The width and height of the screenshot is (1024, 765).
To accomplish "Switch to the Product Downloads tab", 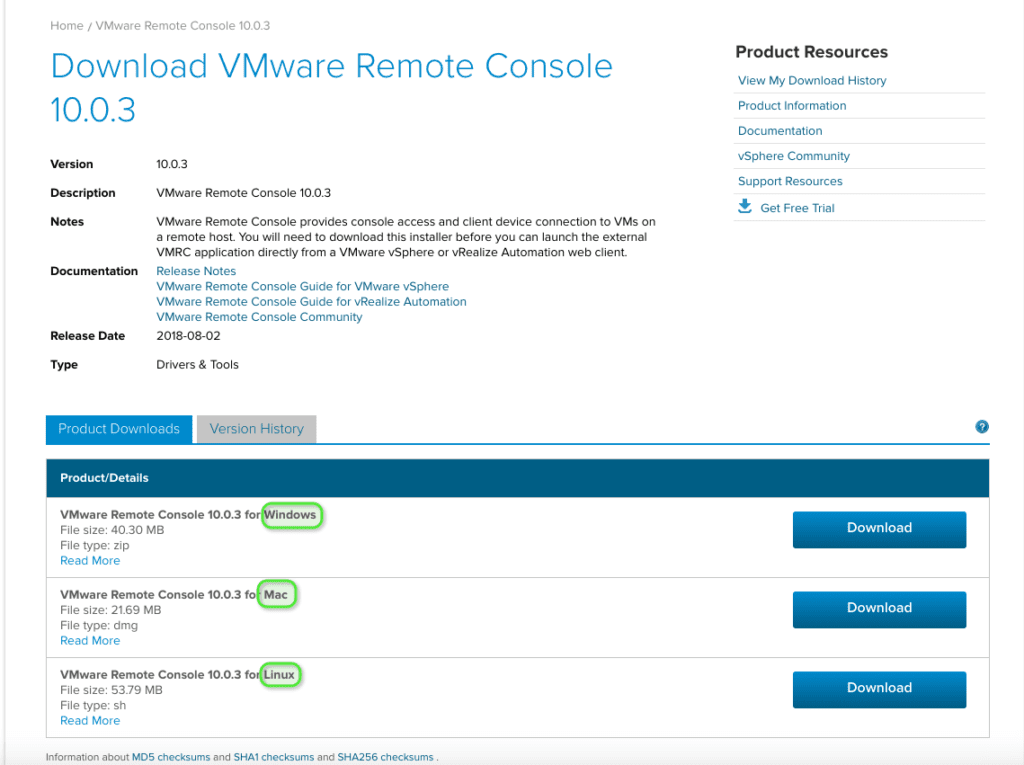I will pos(118,429).
